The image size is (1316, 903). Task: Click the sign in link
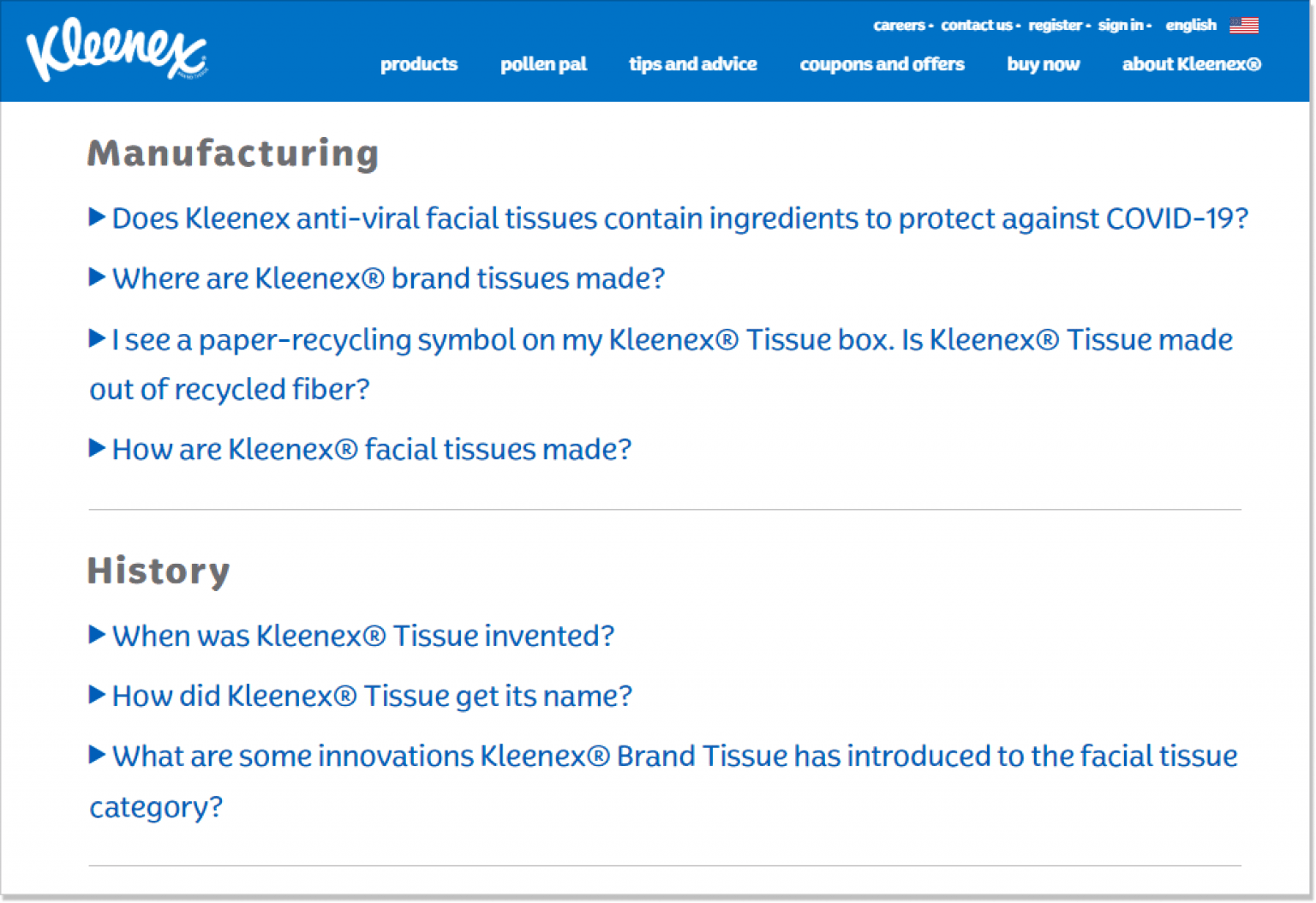coord(1121,25)
